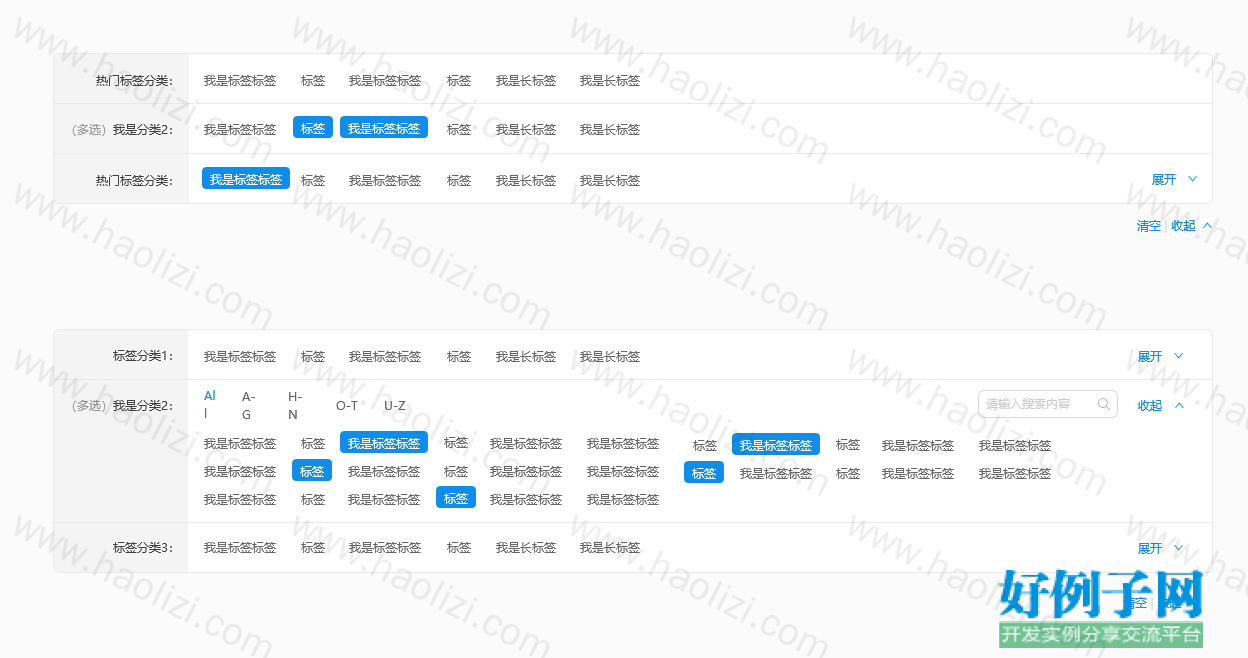Expand 标签分类3 row with 展开
1248x658 pixels.
coord(1150,548)
